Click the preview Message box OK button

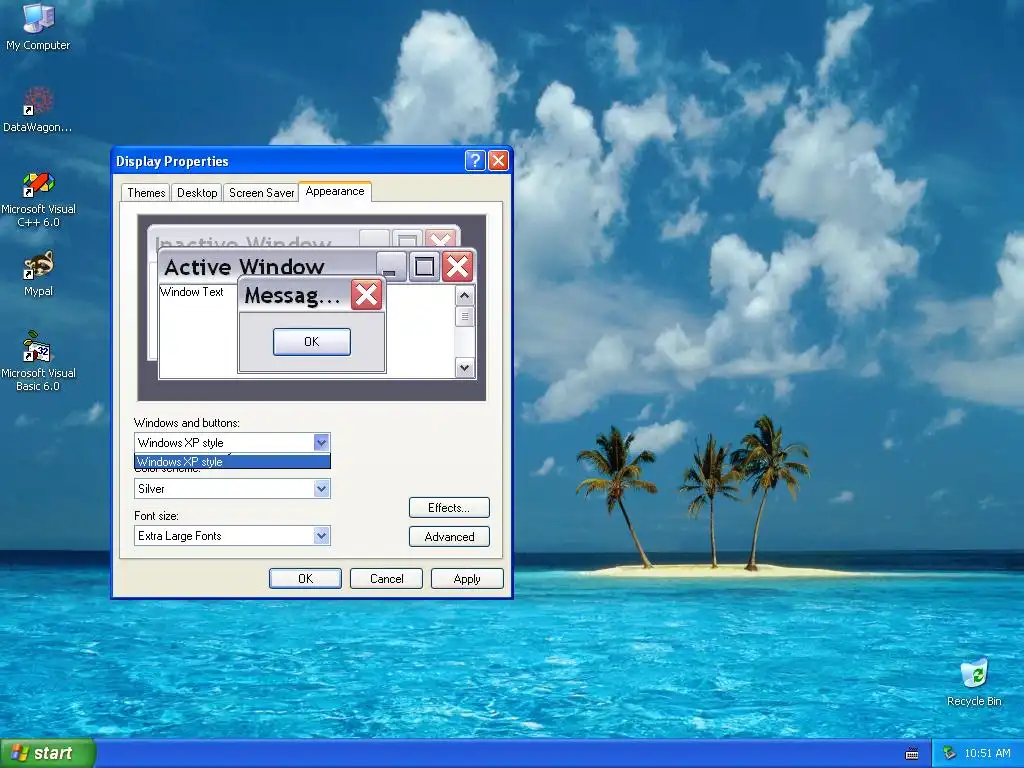click(312, 342)
